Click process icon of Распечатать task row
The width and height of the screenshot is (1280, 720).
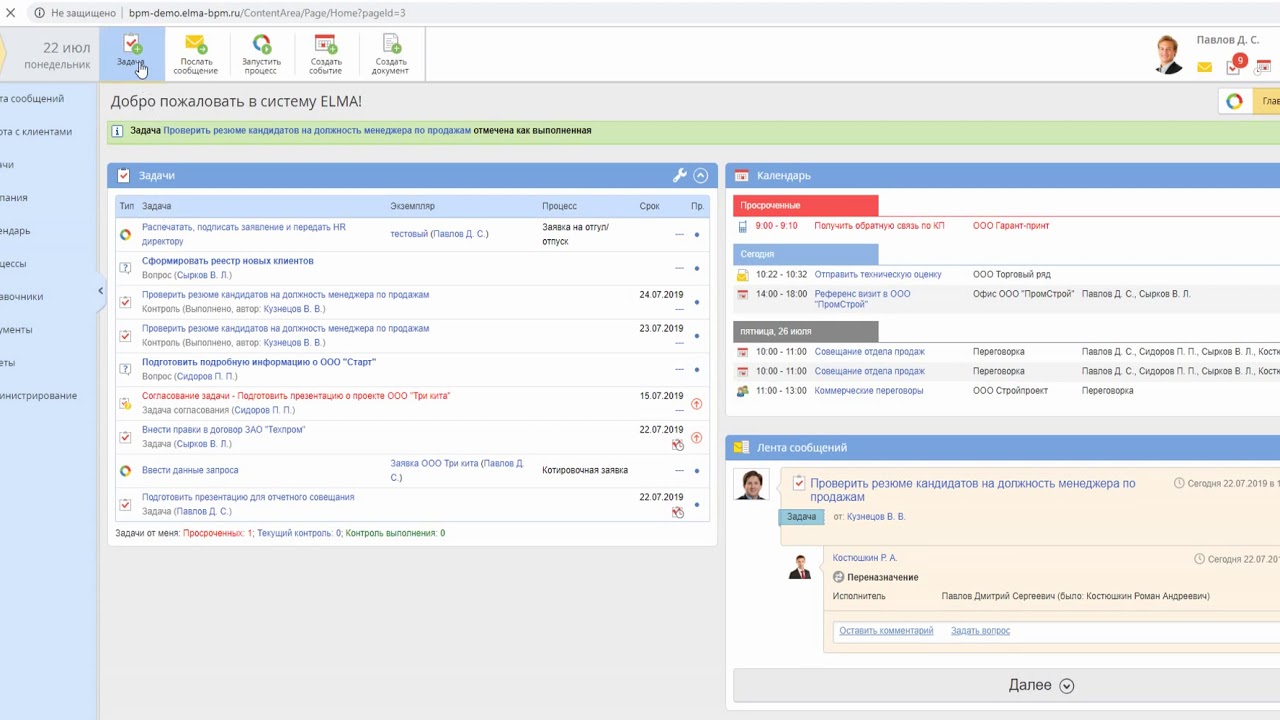point(125,235)
